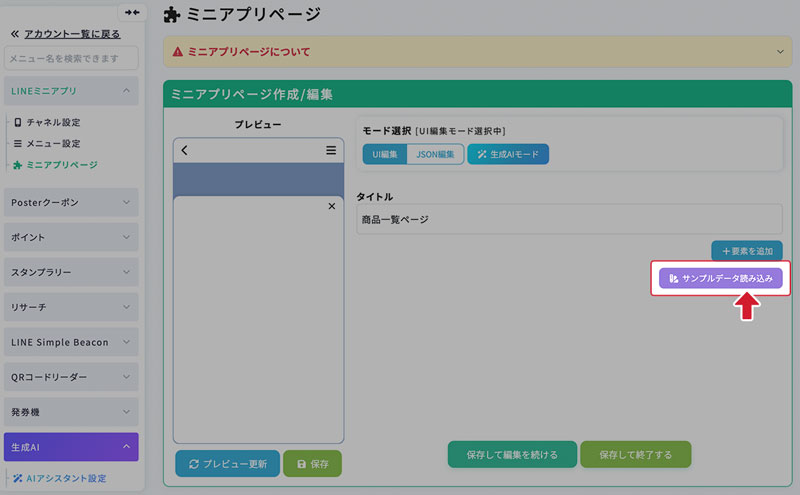Screen dimensions: 800x495
Task: Click the blue header area in the phone preview
Action: click(258, 179)
